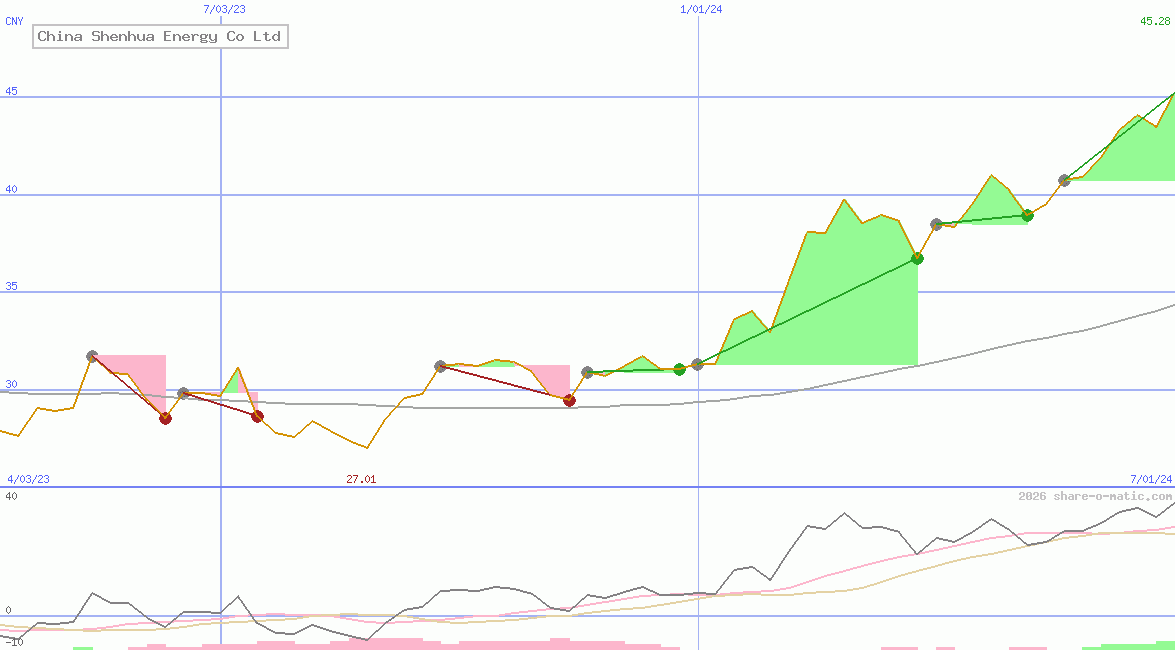The width and height of the screenshot is (1175, 650).
Task: Click the second red dot below the moving average
Action: pyautogui.click(x=256, y=417)
